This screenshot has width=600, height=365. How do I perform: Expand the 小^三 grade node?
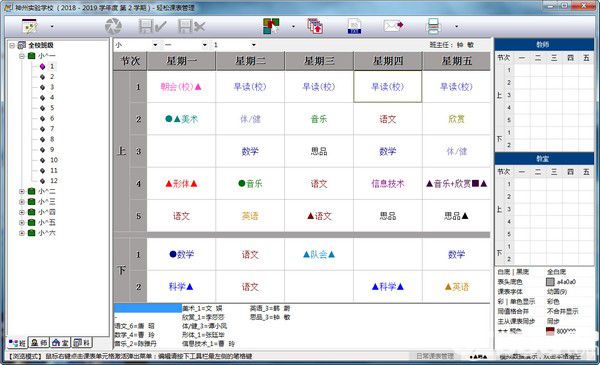(x=22, y=202)
